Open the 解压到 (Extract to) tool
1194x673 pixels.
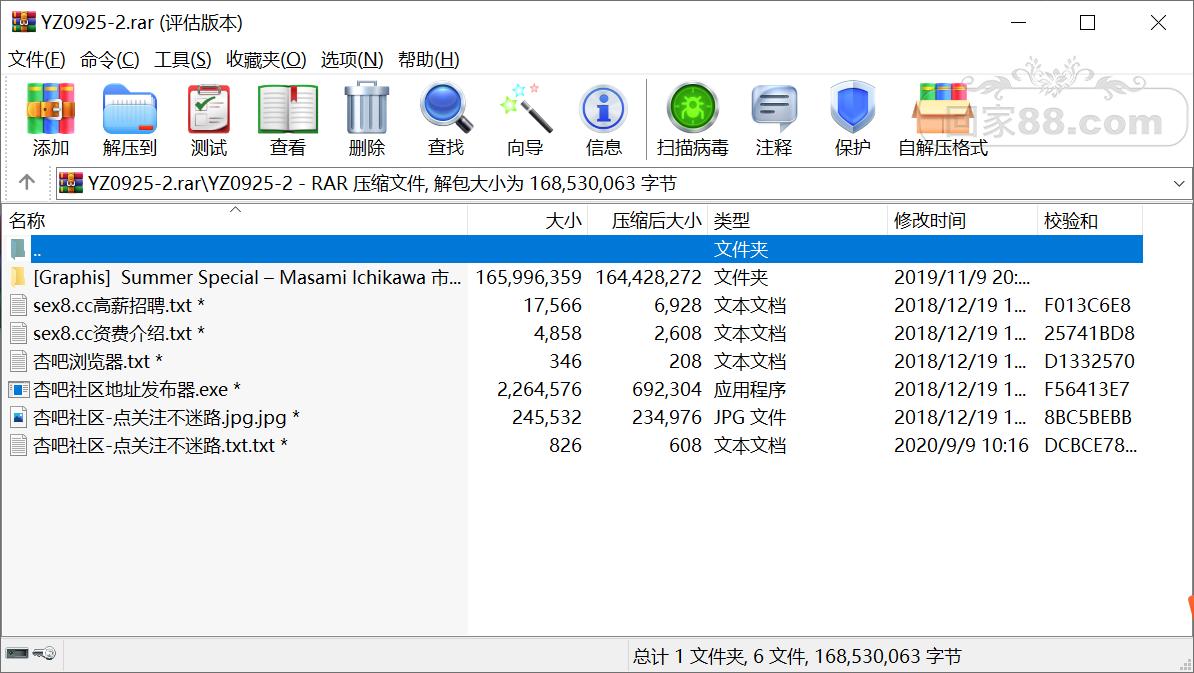point(129,119)
